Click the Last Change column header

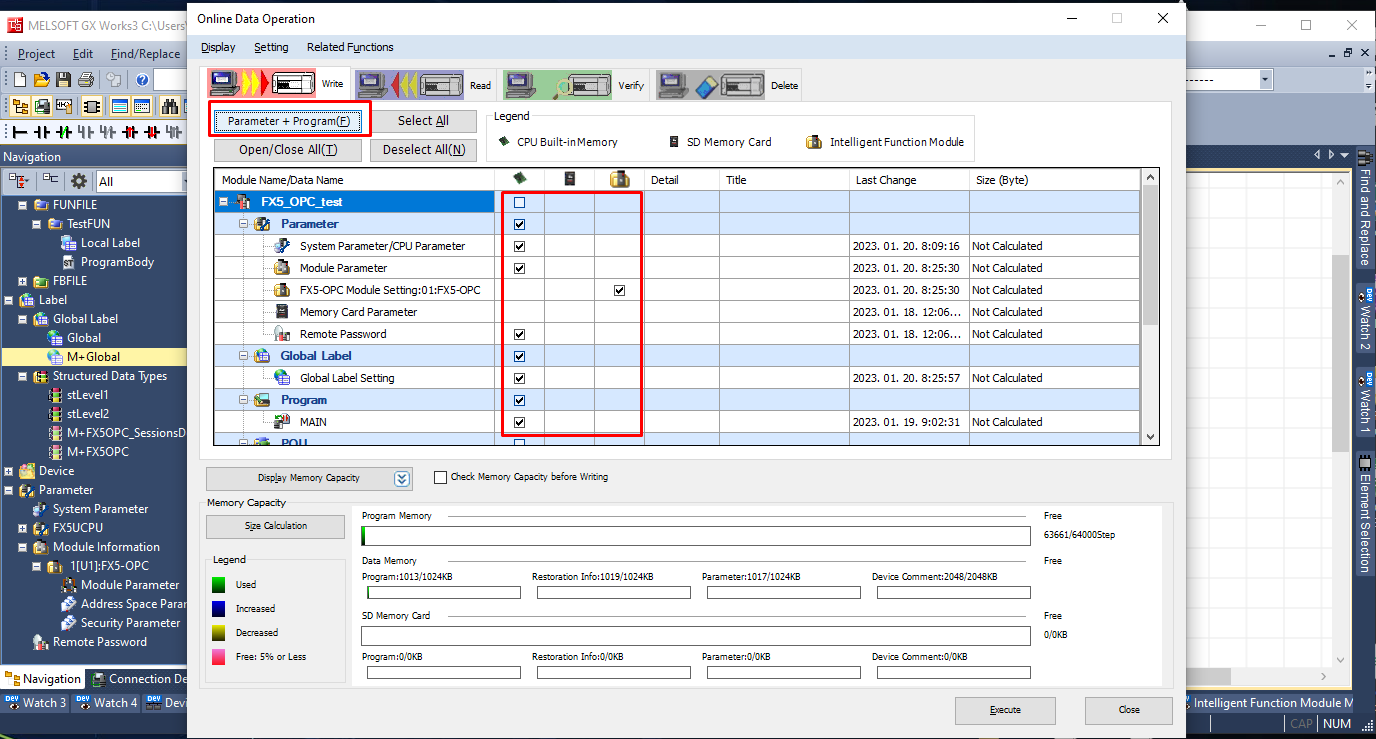click(909, 180)
